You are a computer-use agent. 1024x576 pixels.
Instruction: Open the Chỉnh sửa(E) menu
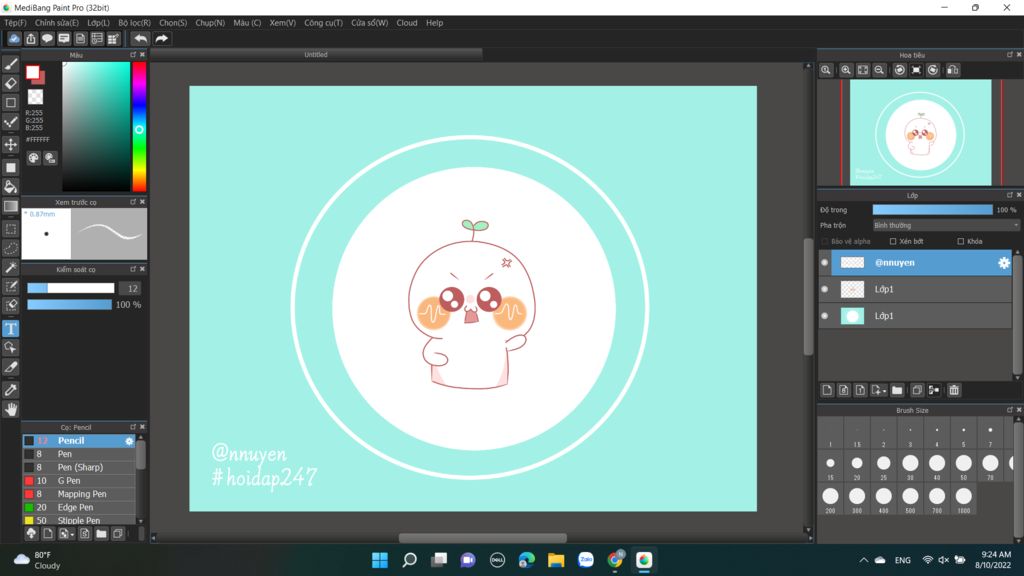(x=57, y=23)
